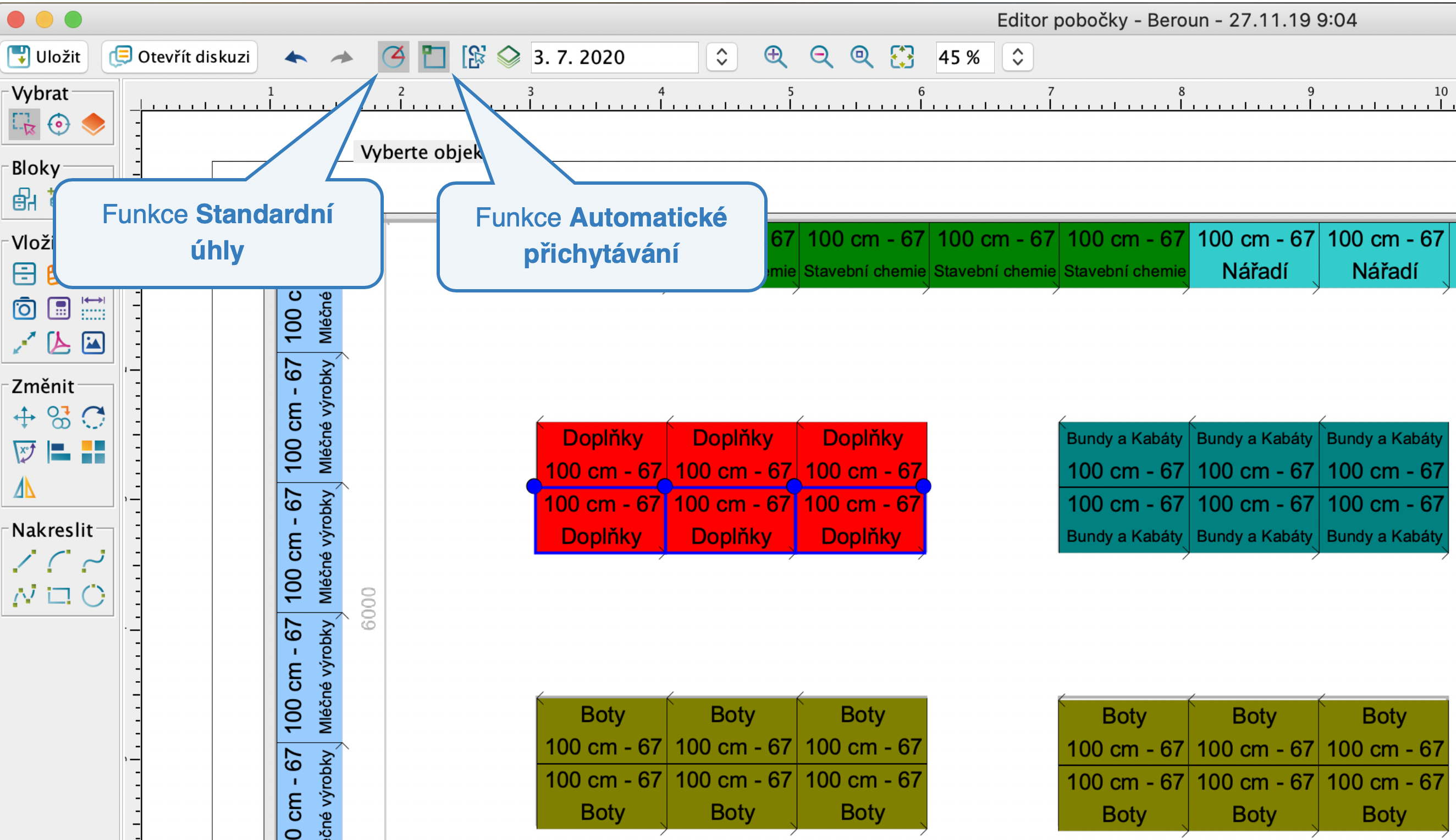Select the rotate by angle tool in Změnit
The height and width of the screenshot is (840, 1456).
pyautogui.click(x=24, y=452)
